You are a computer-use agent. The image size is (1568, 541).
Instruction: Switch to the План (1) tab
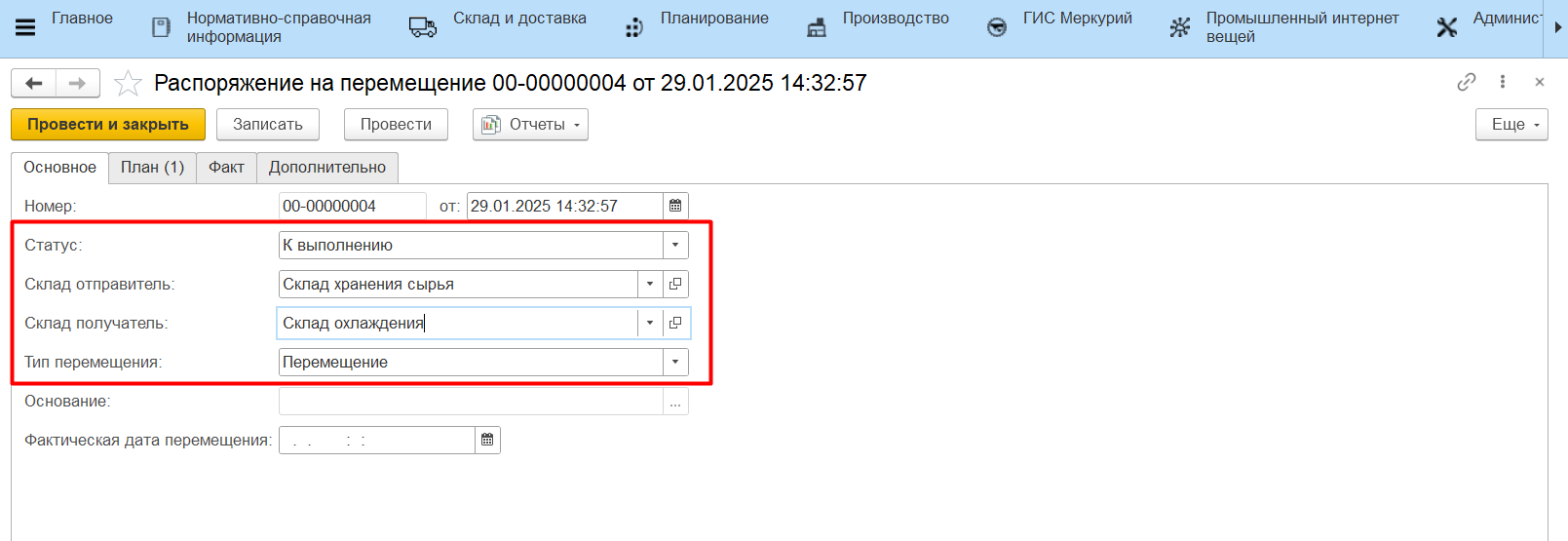[152, 168]
